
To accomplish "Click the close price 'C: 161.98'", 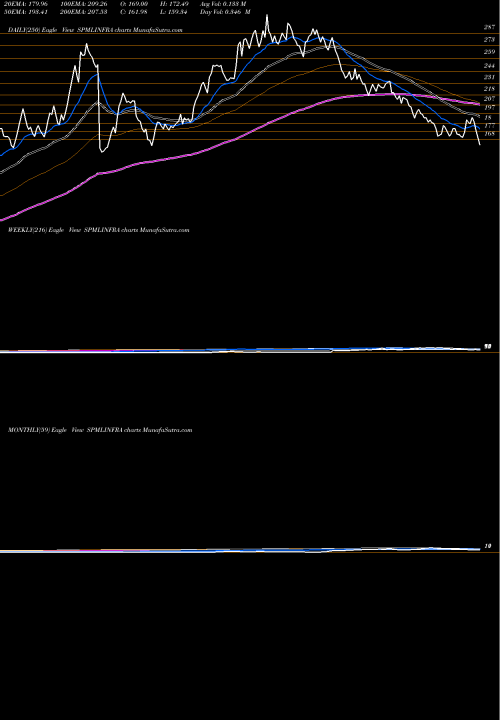I will (x=135, y=12).
